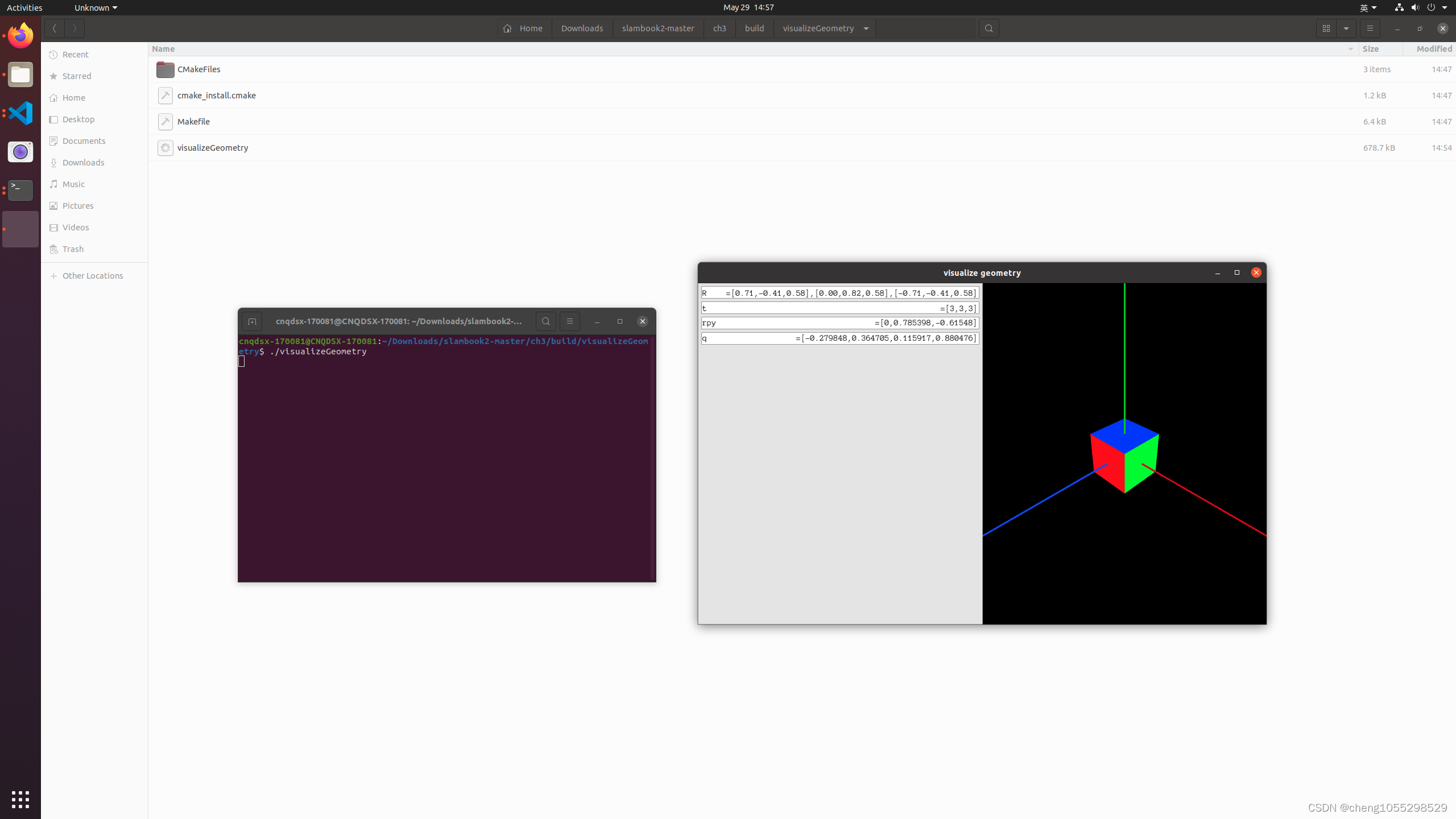This screenshot has height=819, width=1456.
Task: Navigate to slambook2-master breadcrumb
Action: click(657, 28)
